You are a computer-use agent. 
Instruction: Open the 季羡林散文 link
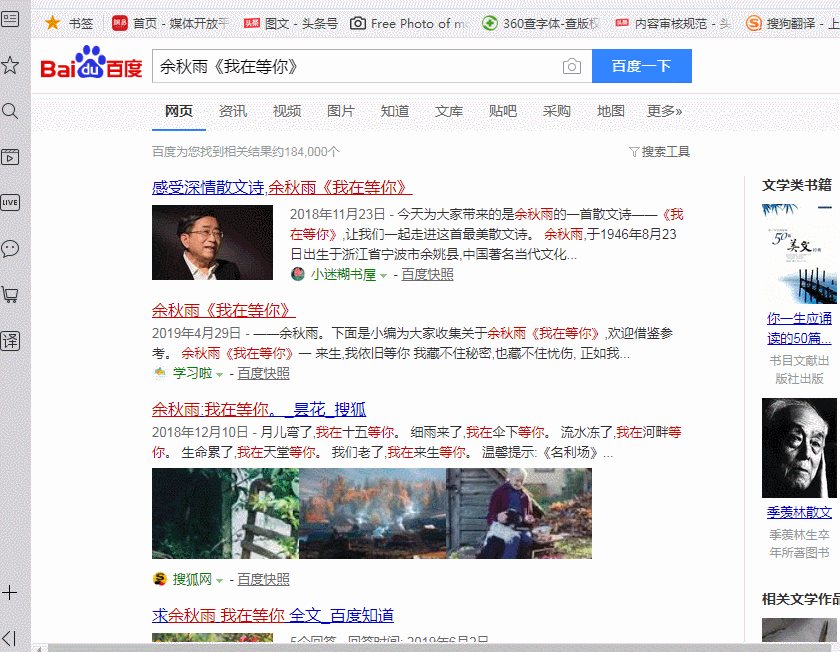pyautogui.click(x=799, y=512)
